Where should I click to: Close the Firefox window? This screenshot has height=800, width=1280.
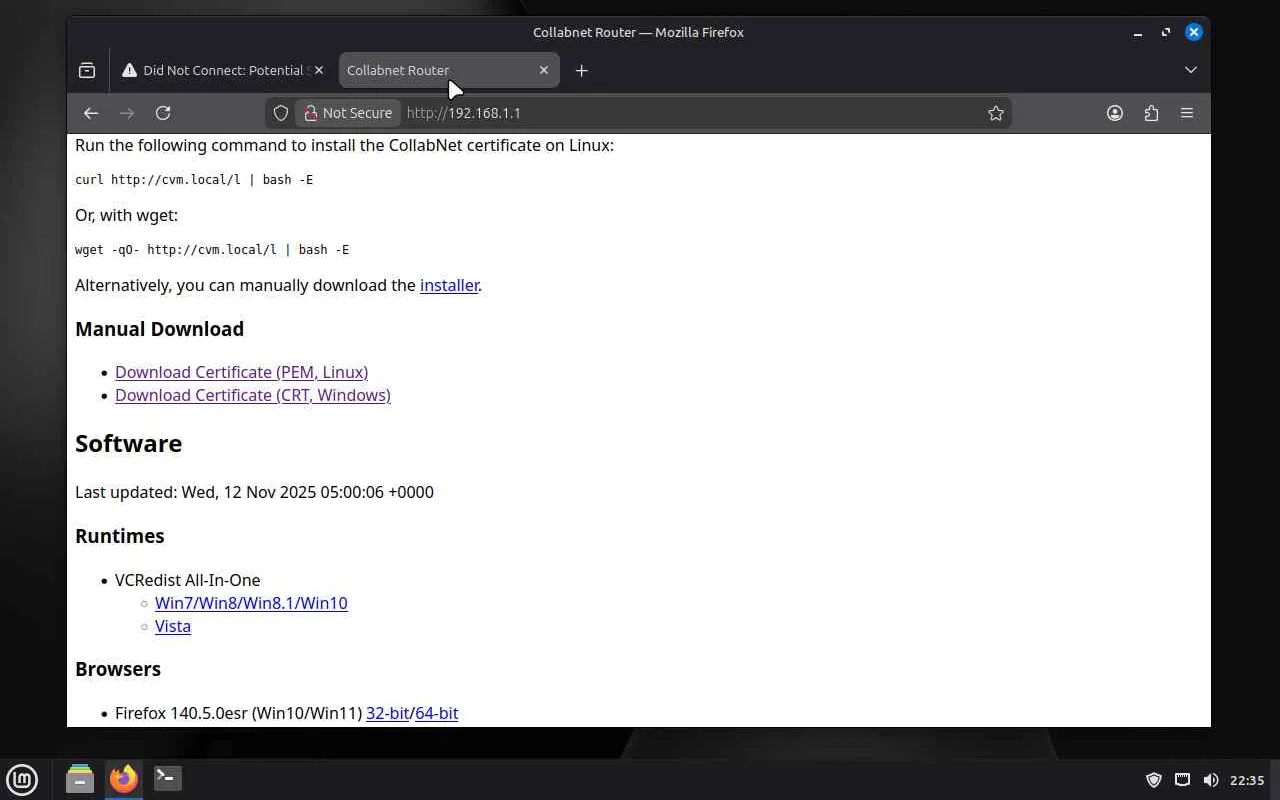[x=1194, y=32]
